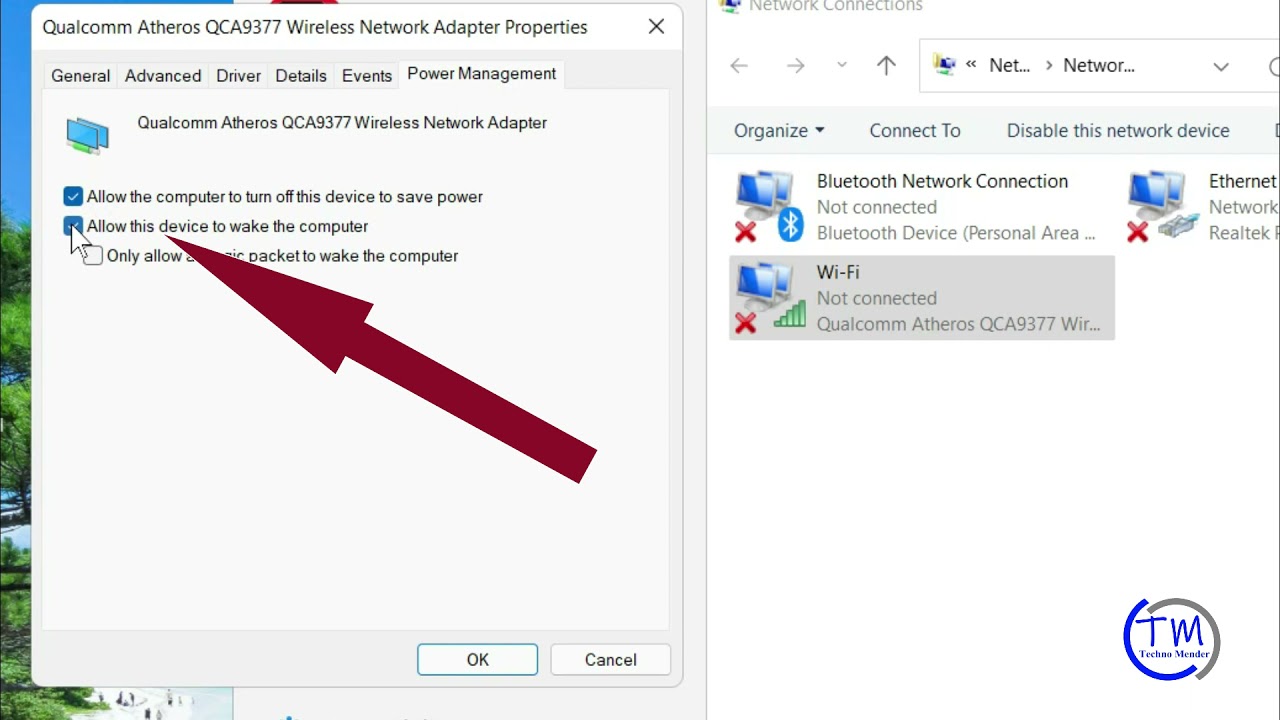Viewport: 1280px width, 720px height.
Task: Open the General tab
Action: point(81,76)
